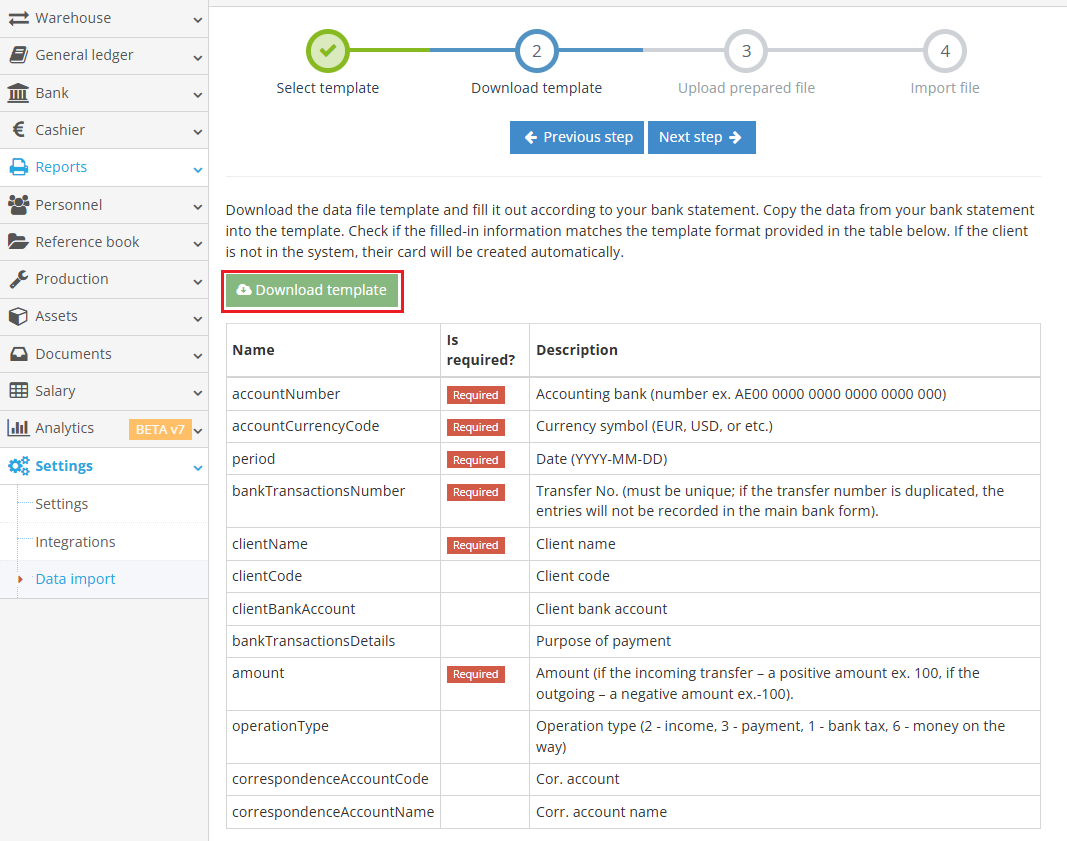Click the Production wrench icon

coord(18,279)
